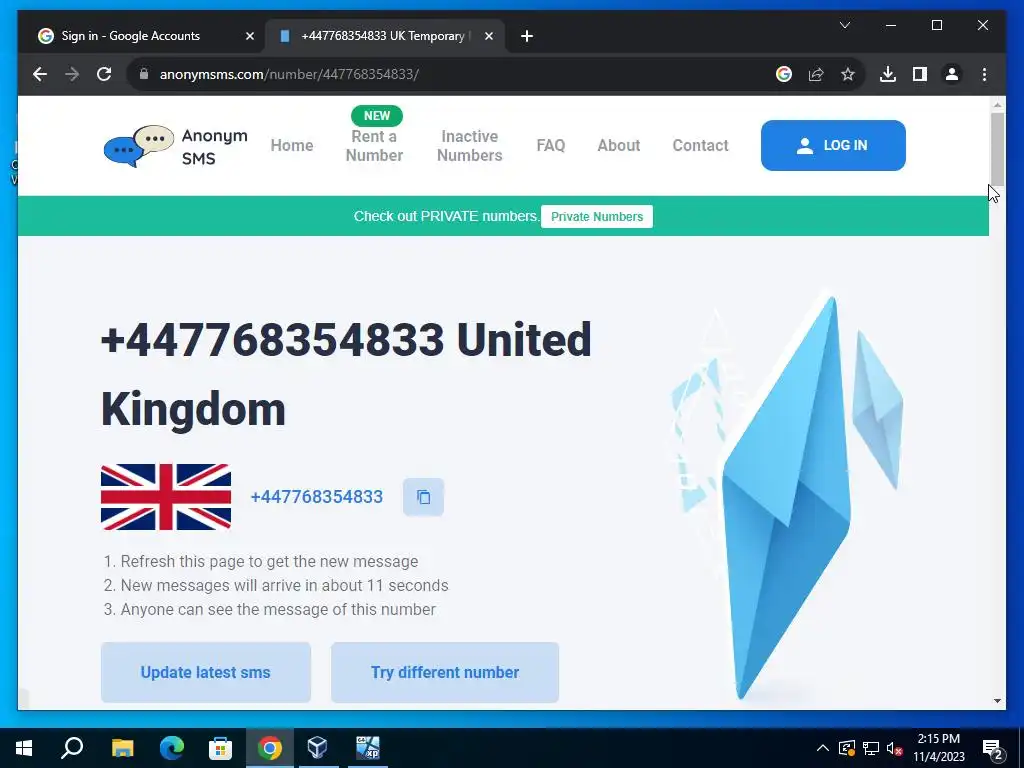Open Windows taskbar search

pos(72,748)
